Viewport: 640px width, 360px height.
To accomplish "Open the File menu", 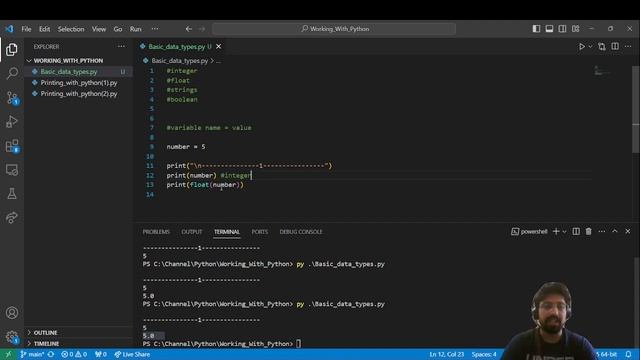I will (x=26, y=29).
